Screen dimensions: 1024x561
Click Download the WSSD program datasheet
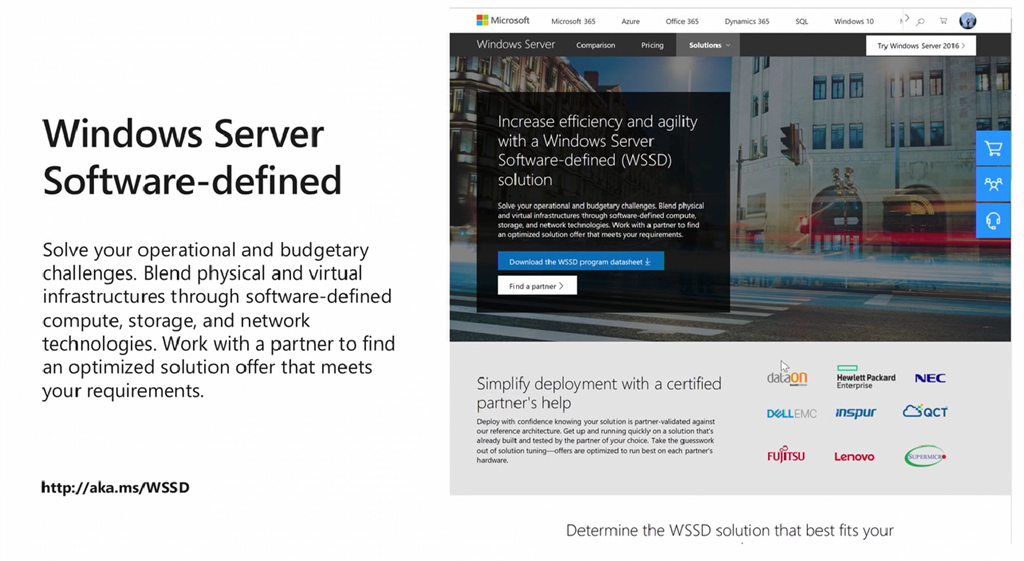click(x=580, y=262)
